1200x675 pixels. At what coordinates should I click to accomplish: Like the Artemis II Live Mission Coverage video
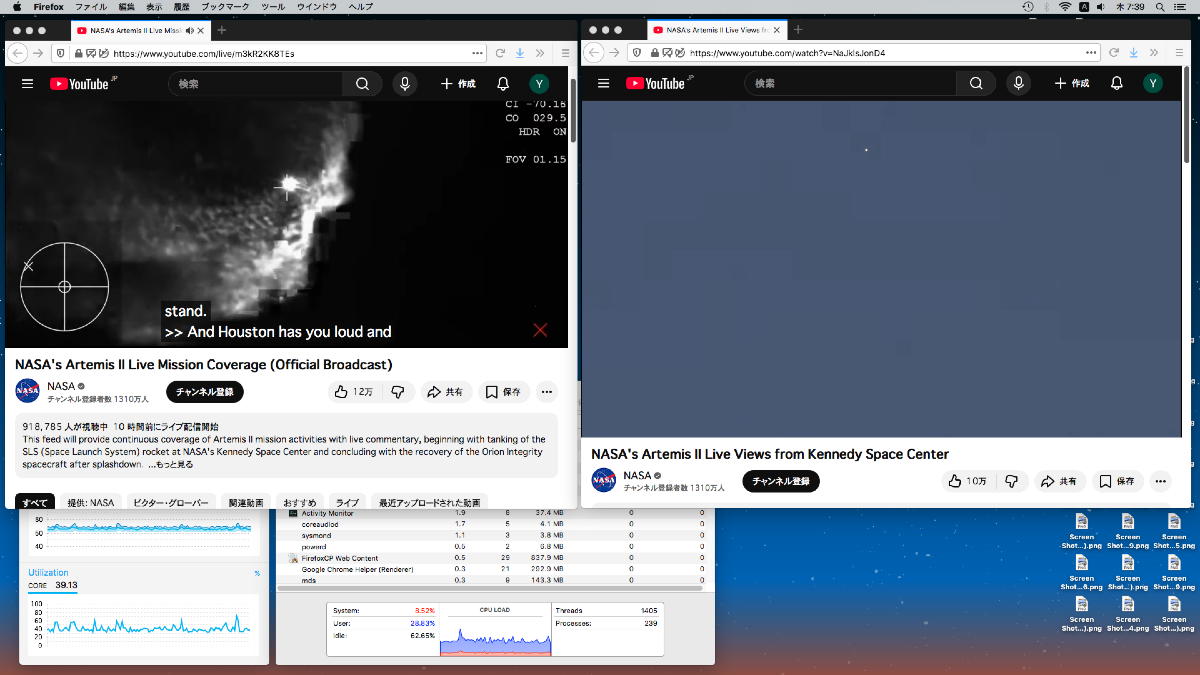355,392
